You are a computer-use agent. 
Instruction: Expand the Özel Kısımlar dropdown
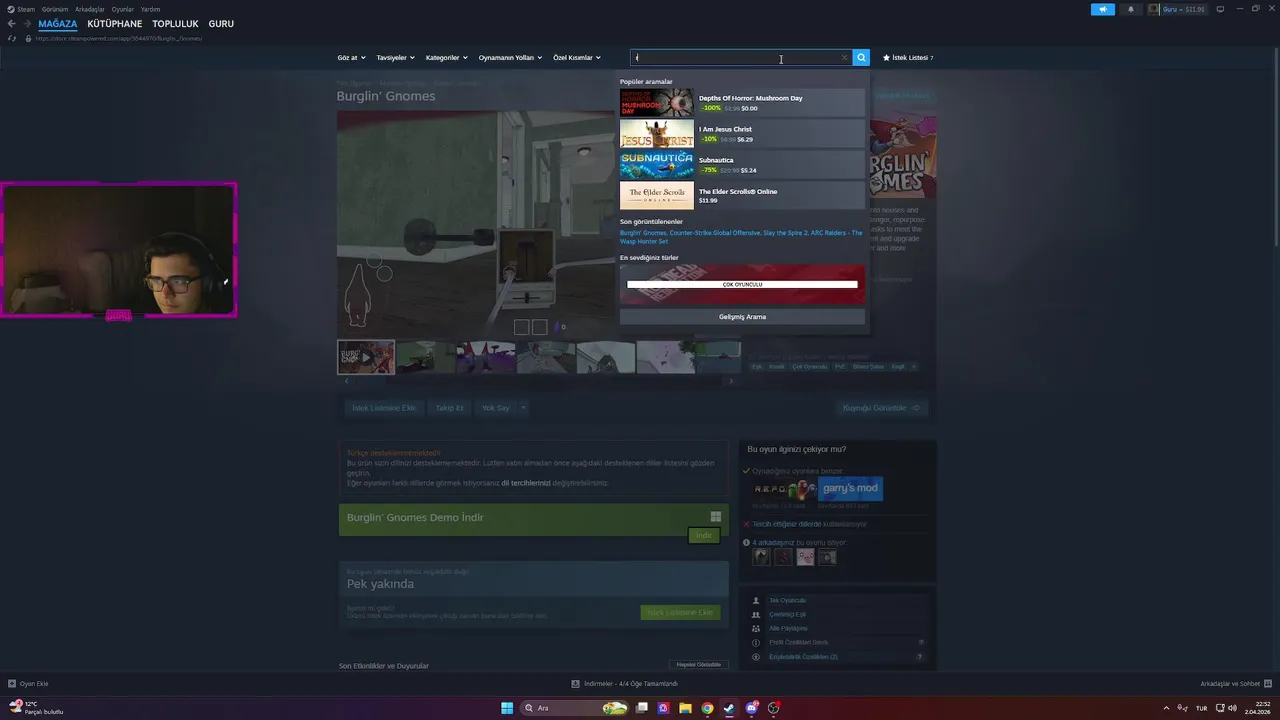[577, 58]
